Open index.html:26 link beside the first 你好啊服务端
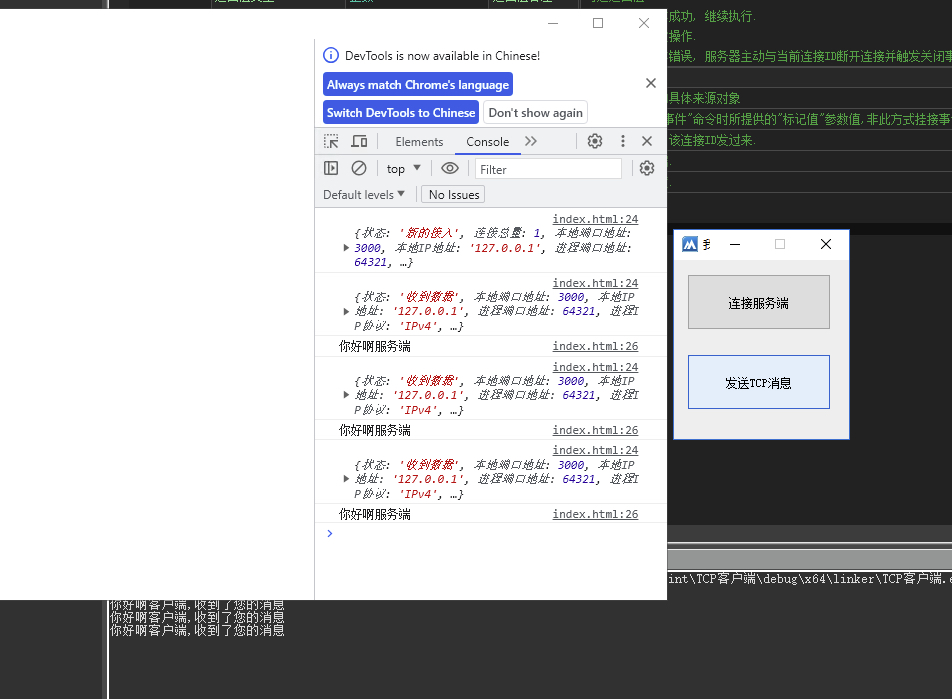The image size is (952, 699). pyautogui.click(x=595, y=346)
